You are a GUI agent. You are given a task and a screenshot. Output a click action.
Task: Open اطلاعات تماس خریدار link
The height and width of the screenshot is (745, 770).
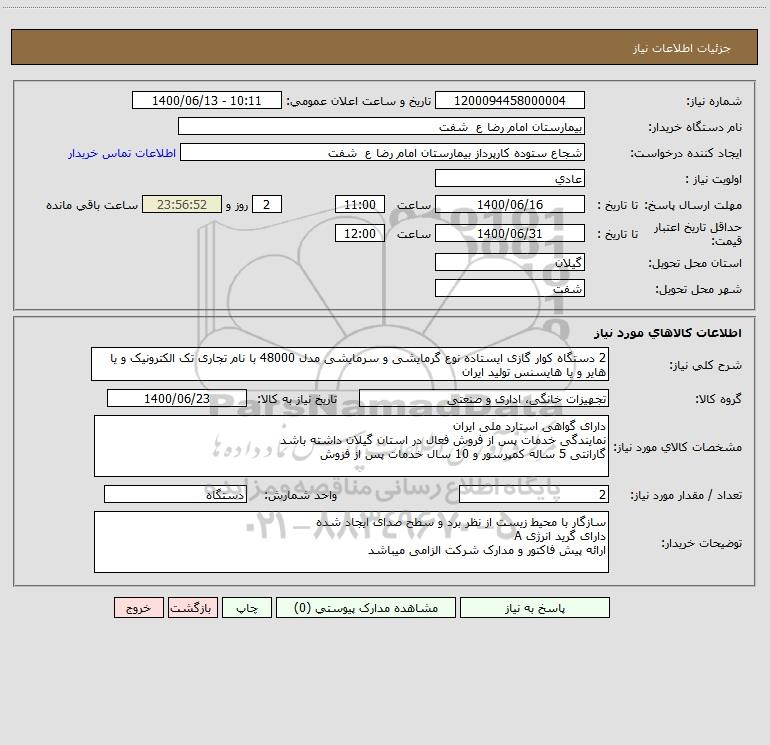[x=122, y=153]
